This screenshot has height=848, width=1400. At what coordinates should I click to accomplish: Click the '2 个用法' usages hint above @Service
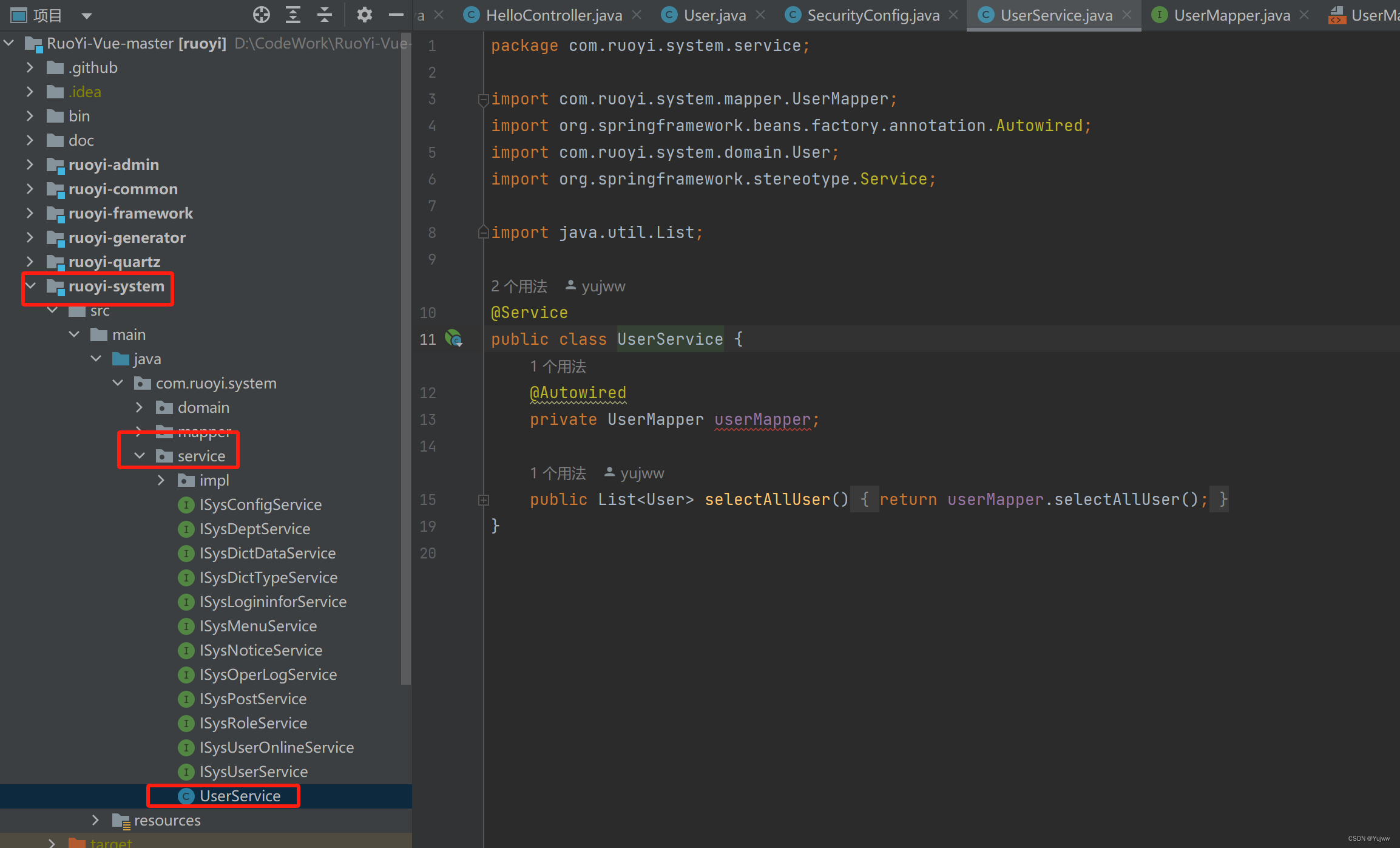point(519,286)
